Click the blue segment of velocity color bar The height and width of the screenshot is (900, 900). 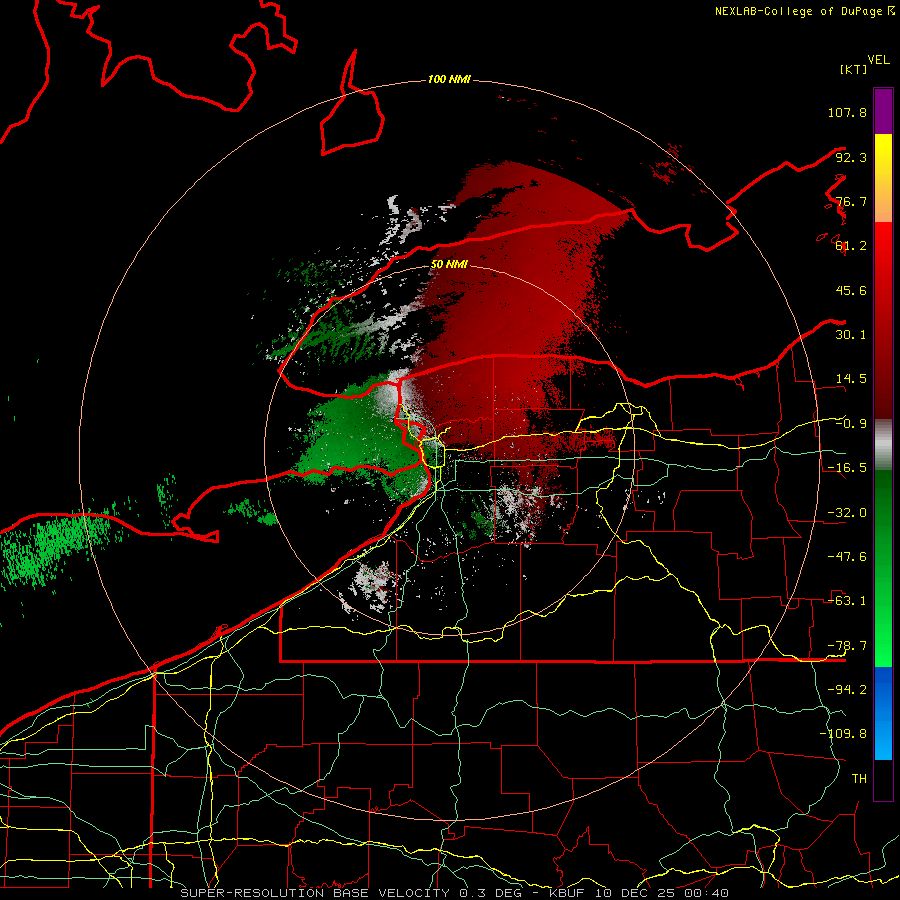click(x=883, y=713)
